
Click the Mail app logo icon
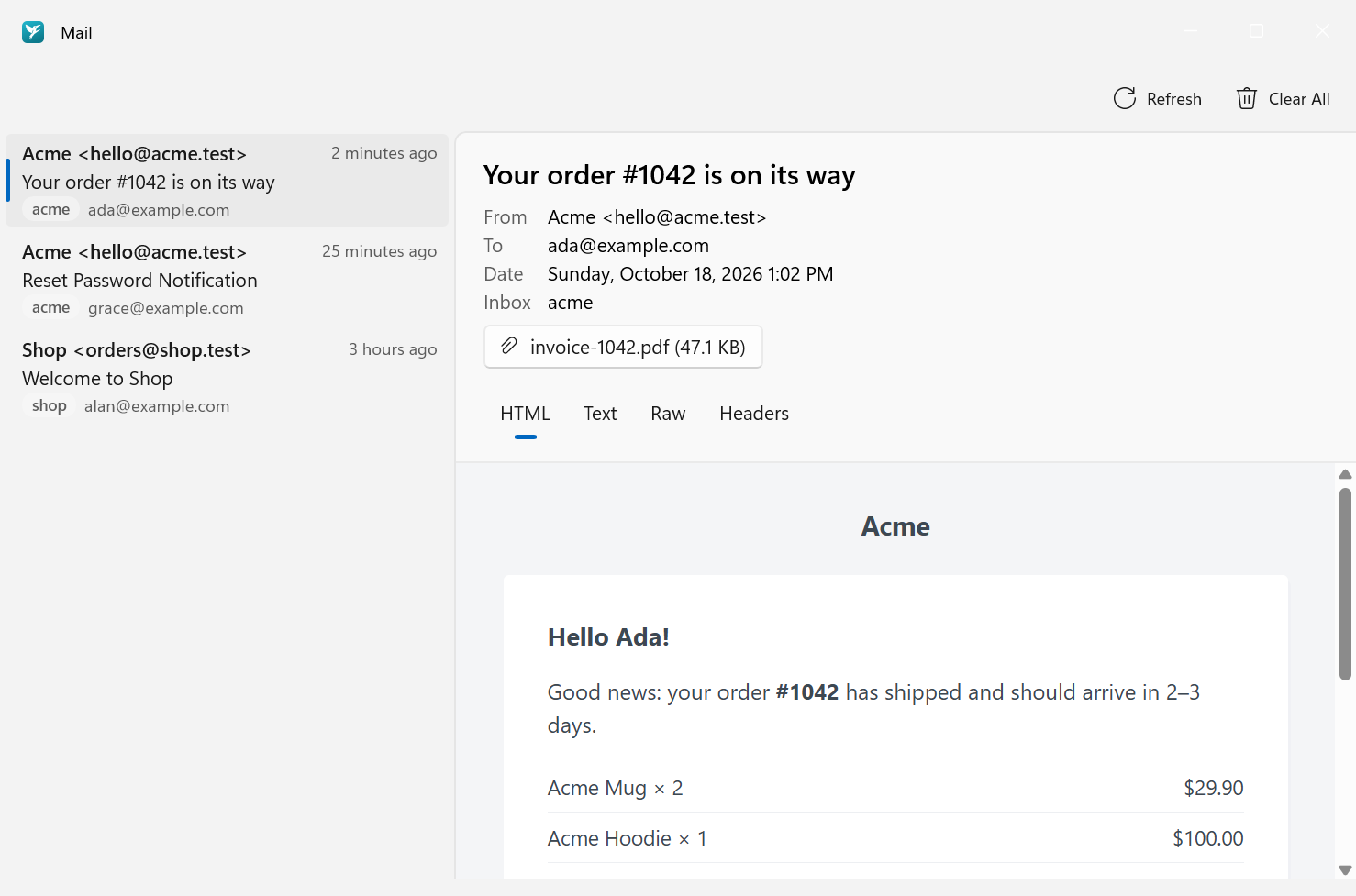tap(33, 32)
